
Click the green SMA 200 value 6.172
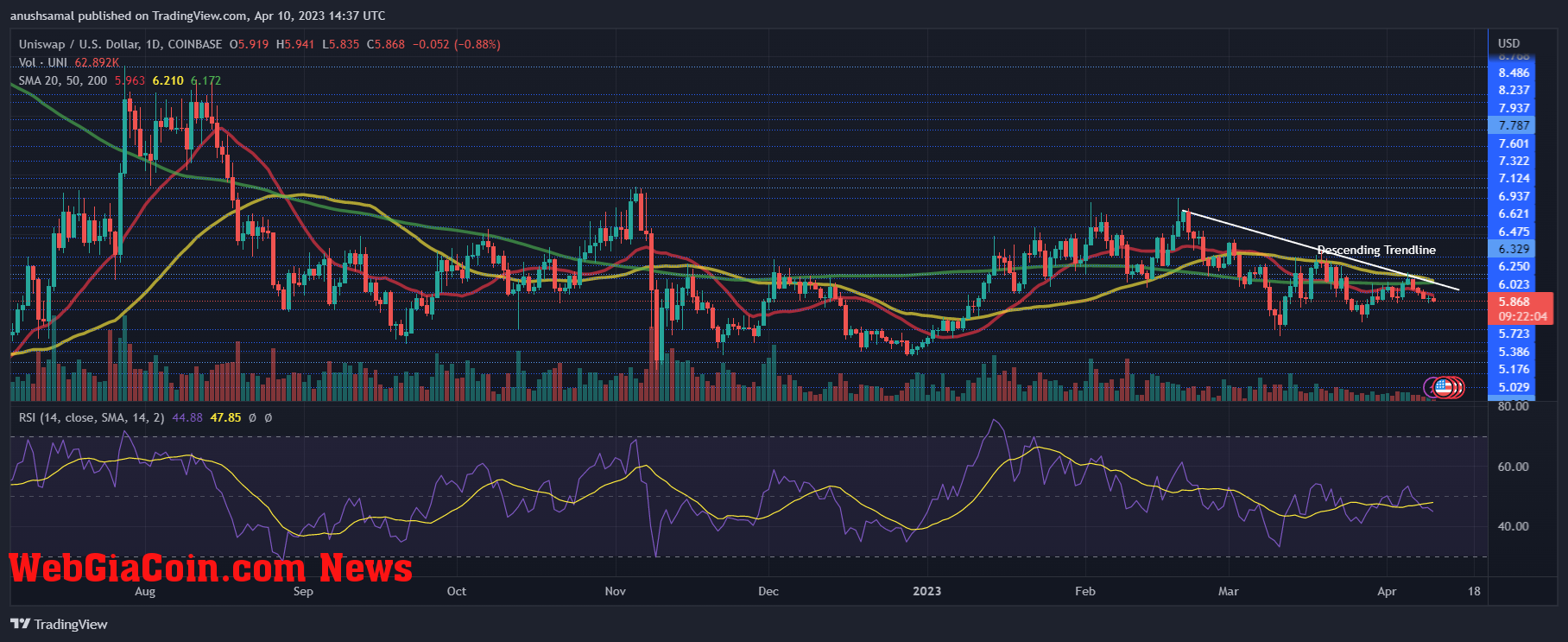point(205,80)
